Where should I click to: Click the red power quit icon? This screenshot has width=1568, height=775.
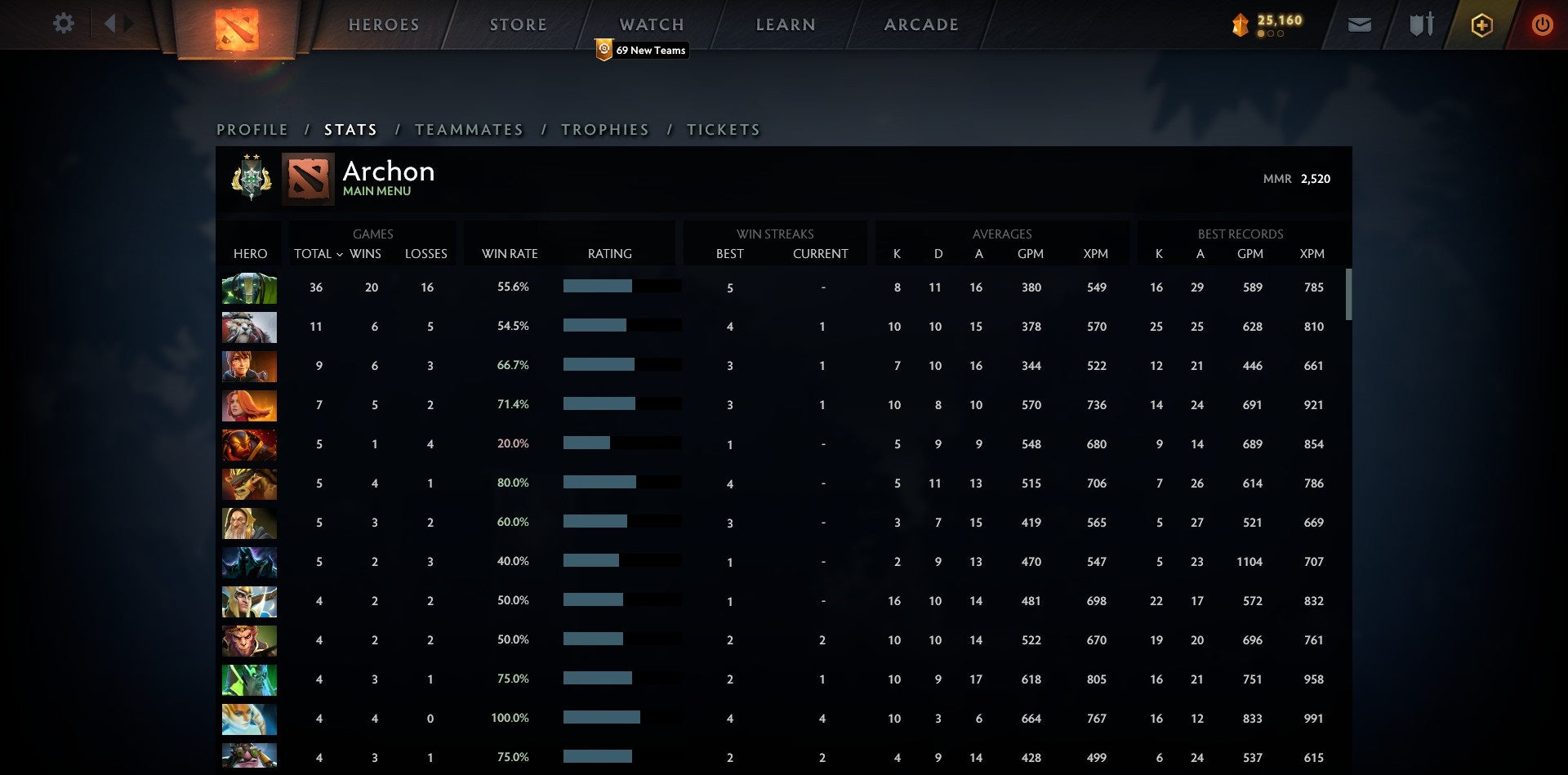[1542, 25]
